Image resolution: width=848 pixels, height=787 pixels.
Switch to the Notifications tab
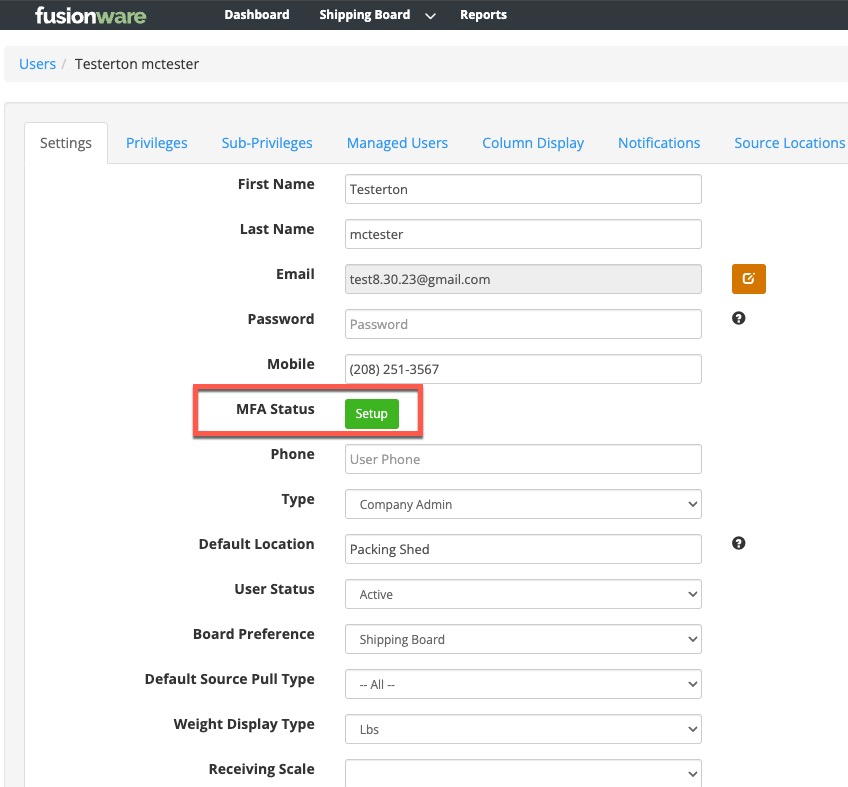point(658,143)
